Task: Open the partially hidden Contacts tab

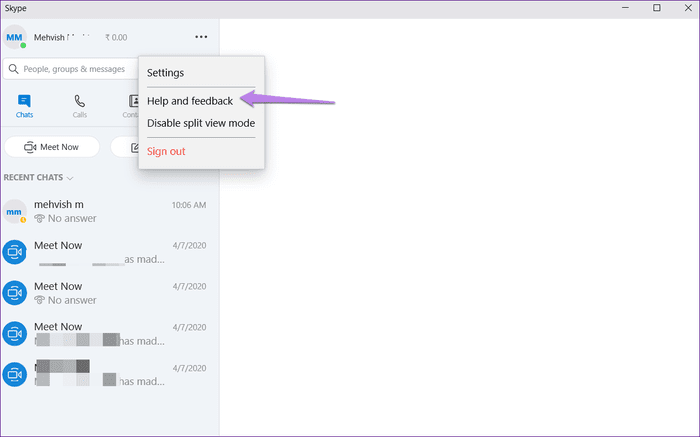Action: pyautogui.click(x=132, y=106)
